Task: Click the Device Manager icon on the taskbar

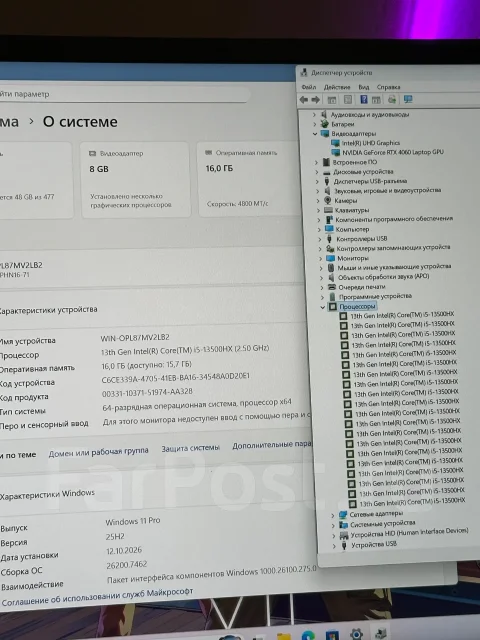Action: [x=380, y=634]
